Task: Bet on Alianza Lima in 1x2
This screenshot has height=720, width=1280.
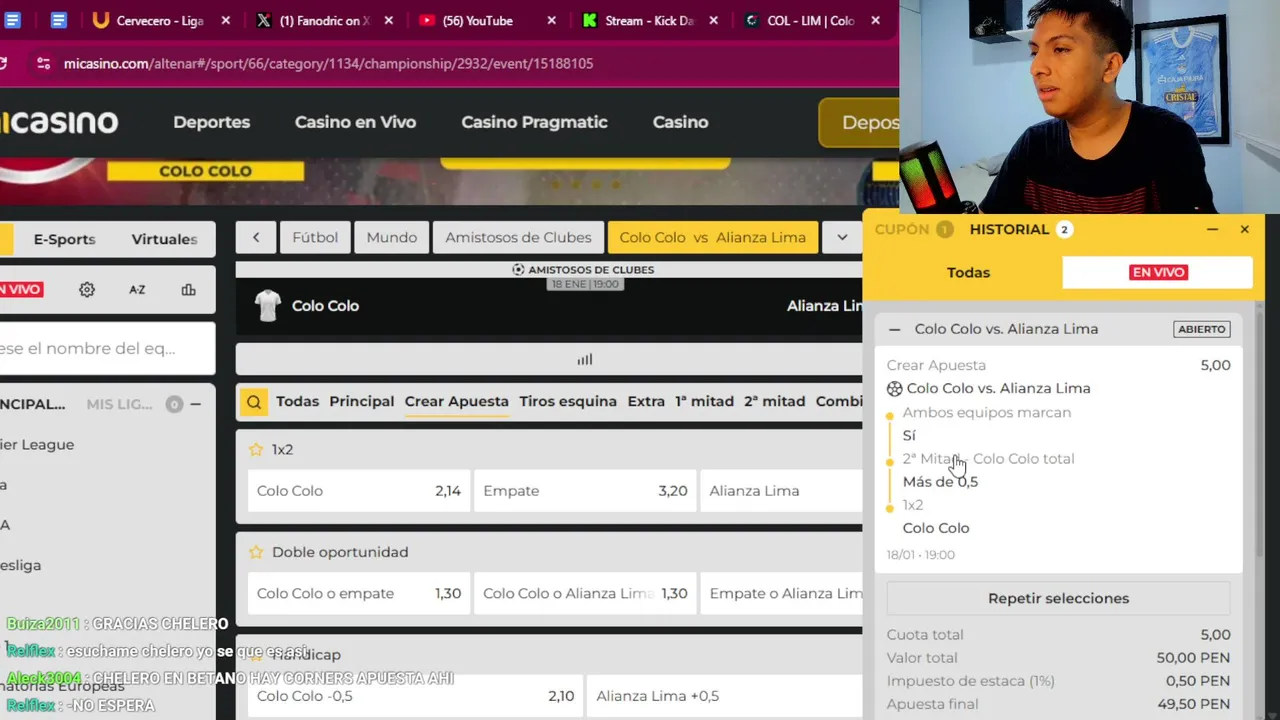Action: pyautogui.click(x=781, y=491)
